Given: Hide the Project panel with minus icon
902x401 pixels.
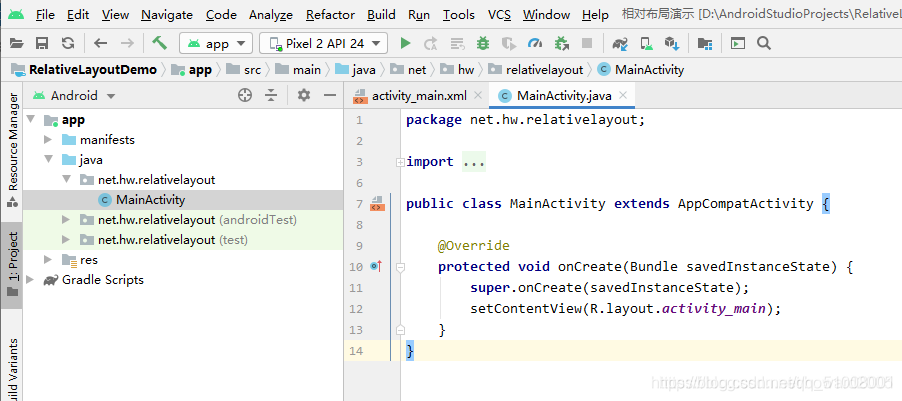Looking at the screenshot, I should point(330,96).
